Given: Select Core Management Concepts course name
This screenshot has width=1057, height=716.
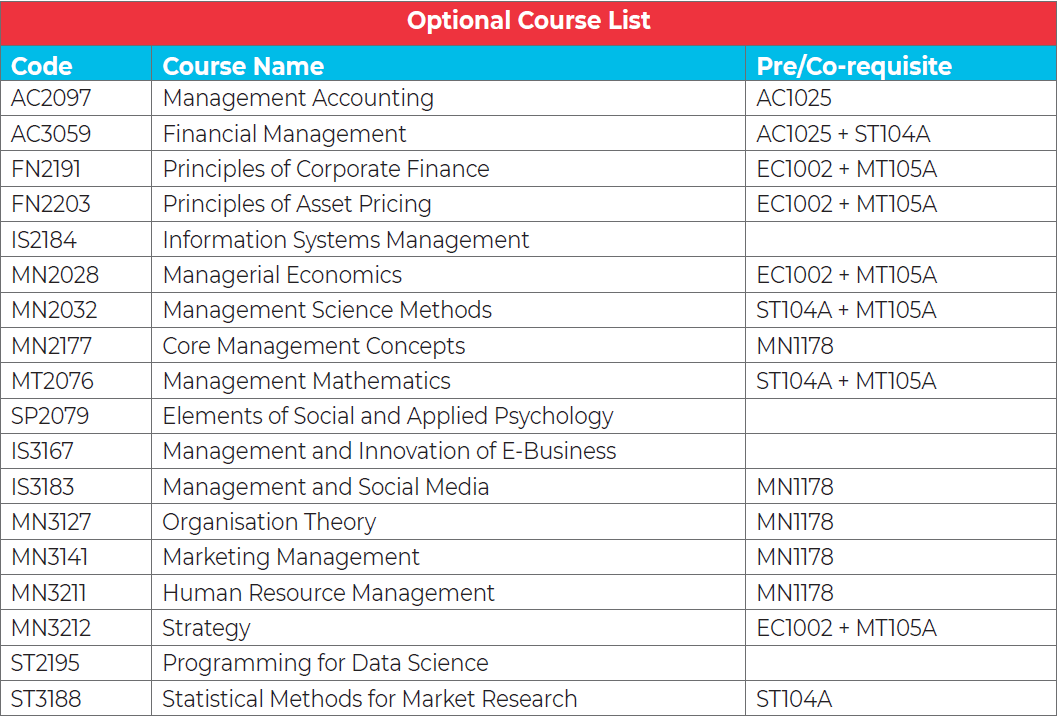Looking at the screenshot, I should [x=314, y=346].
